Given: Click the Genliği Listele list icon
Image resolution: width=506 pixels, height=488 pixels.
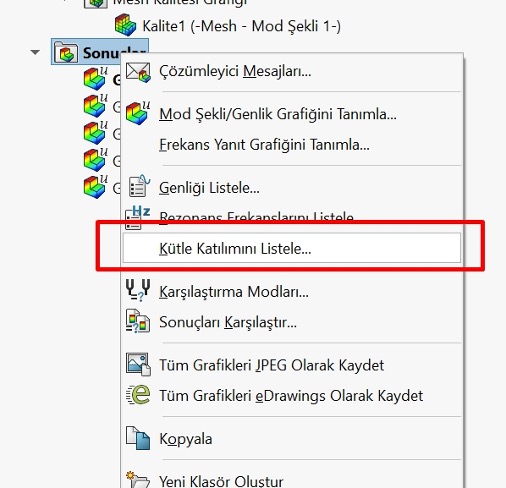Looking at the screenshot, I should tap(139, 186).
